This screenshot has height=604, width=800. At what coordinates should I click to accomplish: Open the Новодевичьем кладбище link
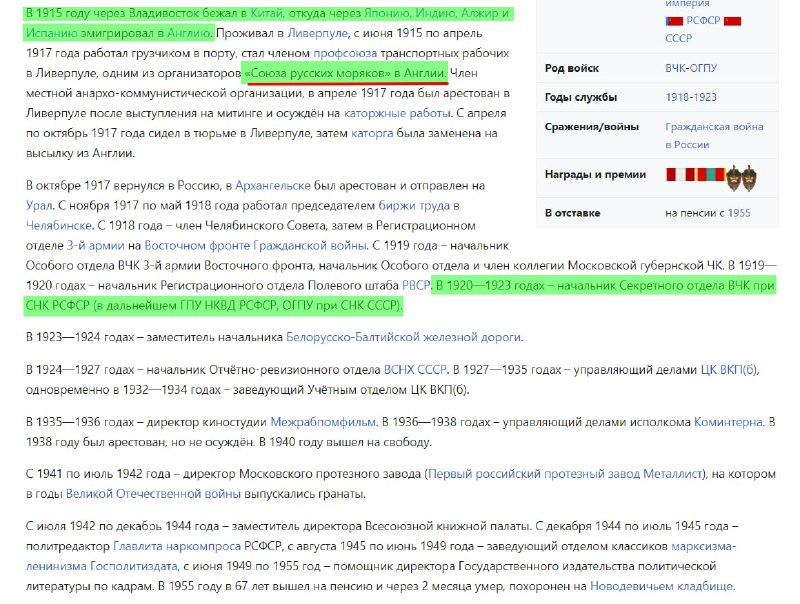click(661, 587)
